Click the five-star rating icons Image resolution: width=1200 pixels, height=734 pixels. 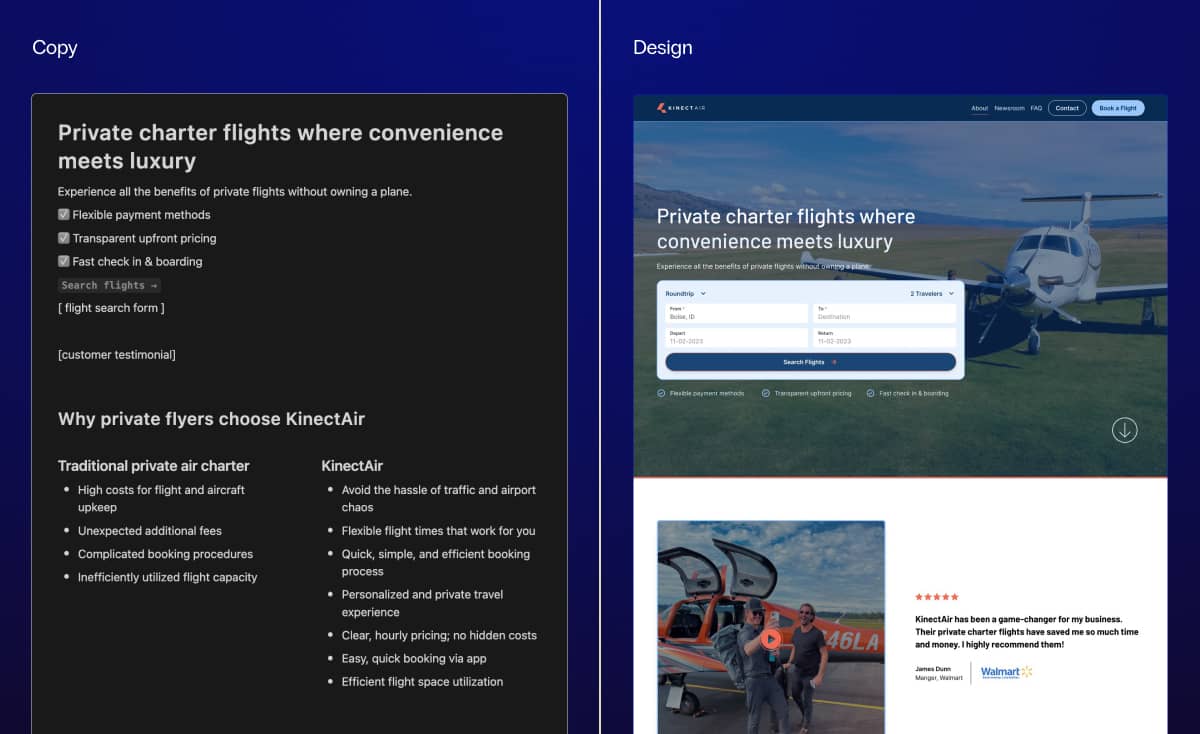(x=937, y=597)
